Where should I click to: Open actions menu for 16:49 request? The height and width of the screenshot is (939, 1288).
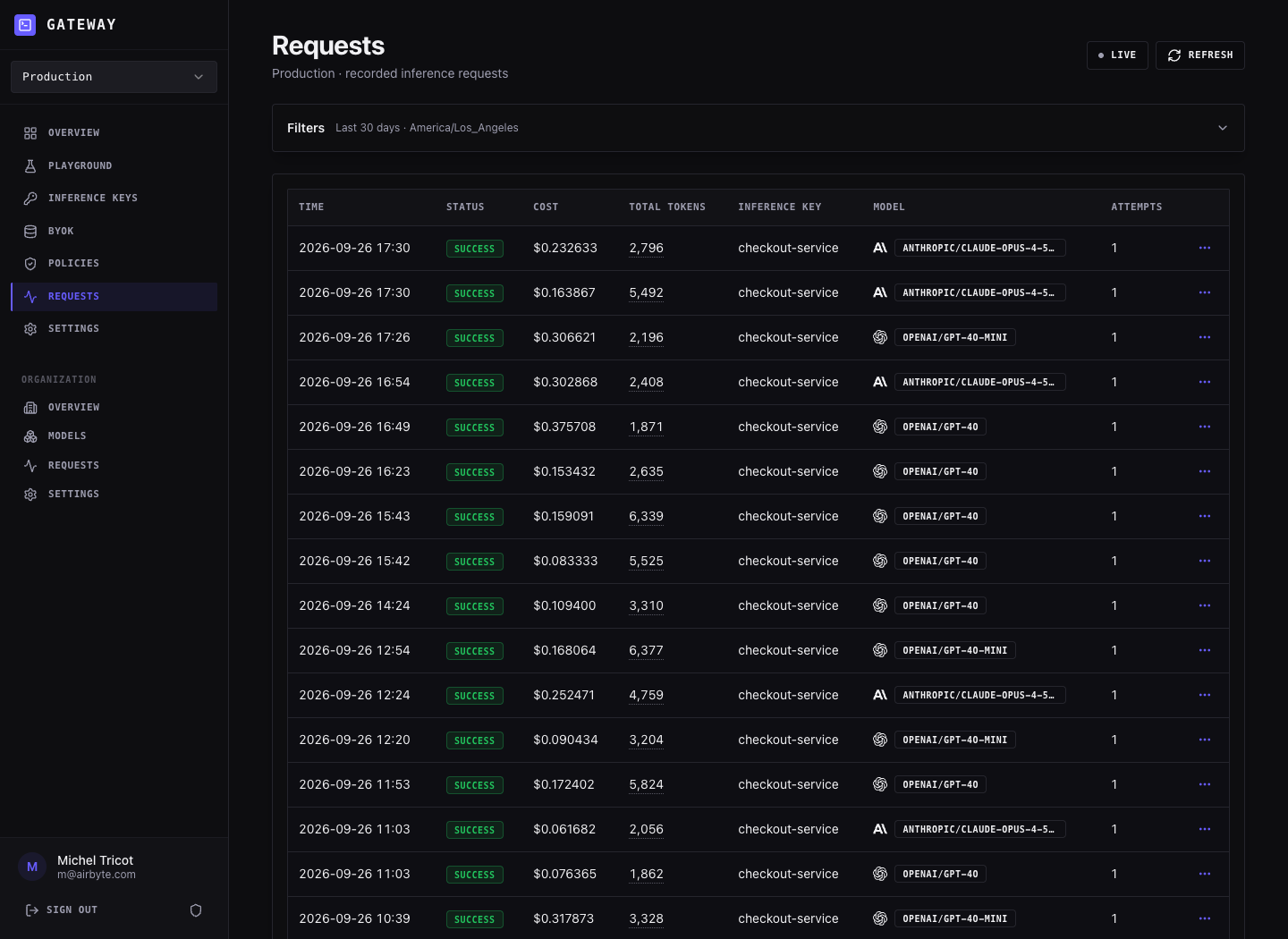click(x=1205, y=427)
